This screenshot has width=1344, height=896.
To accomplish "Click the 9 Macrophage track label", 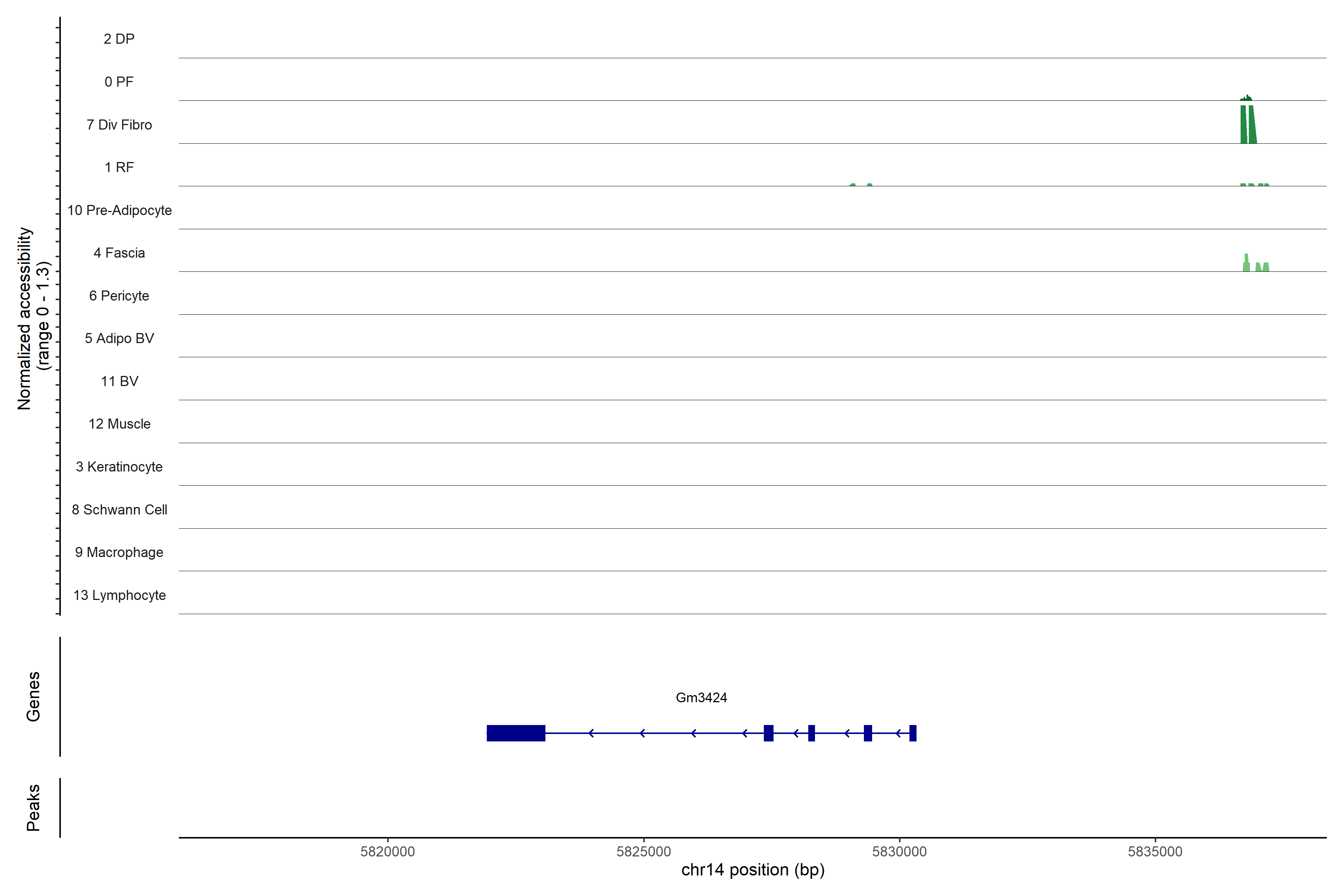I will [119, 552].
